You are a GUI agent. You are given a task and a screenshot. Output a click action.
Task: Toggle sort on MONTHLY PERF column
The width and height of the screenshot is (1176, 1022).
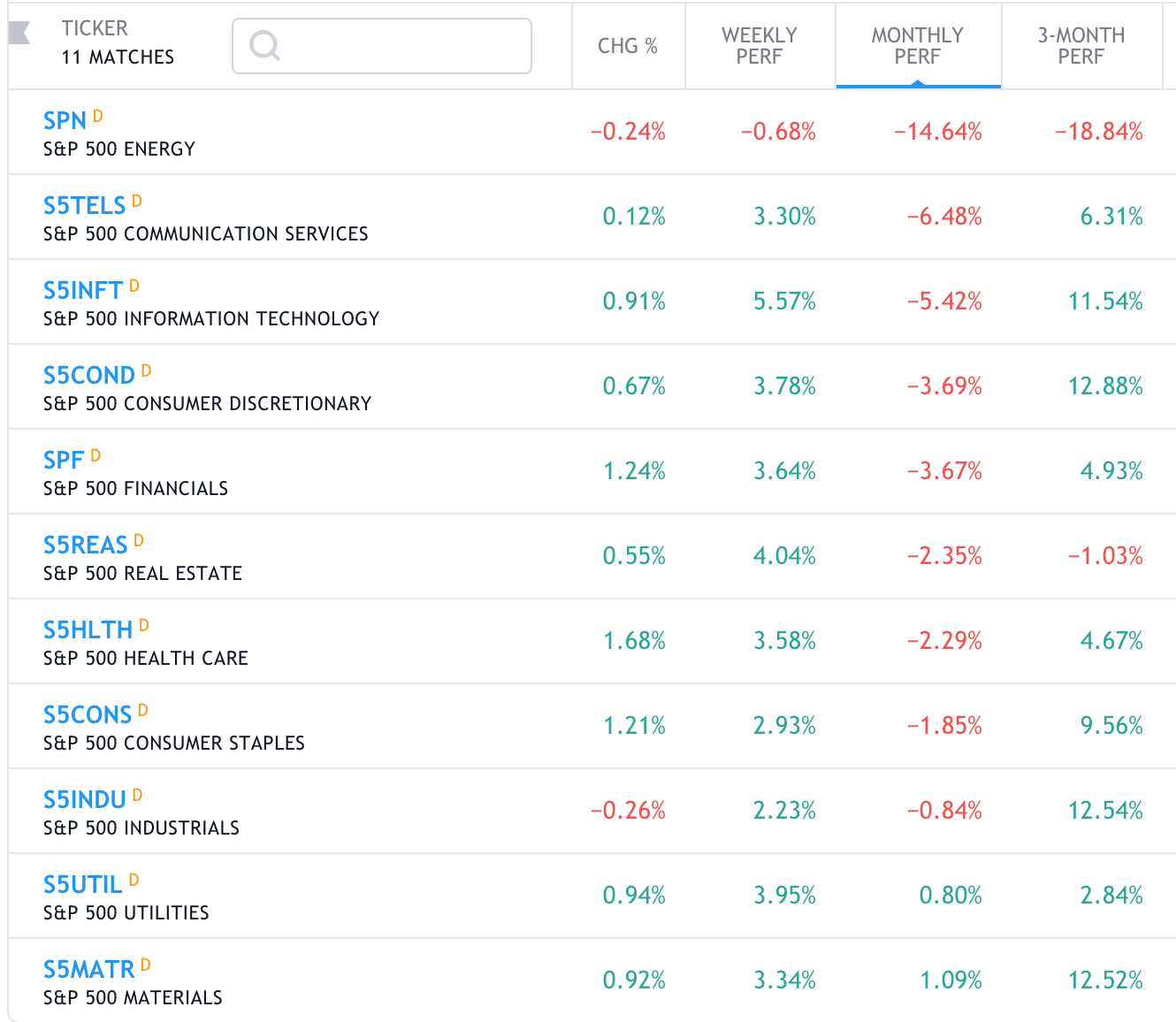917,46
